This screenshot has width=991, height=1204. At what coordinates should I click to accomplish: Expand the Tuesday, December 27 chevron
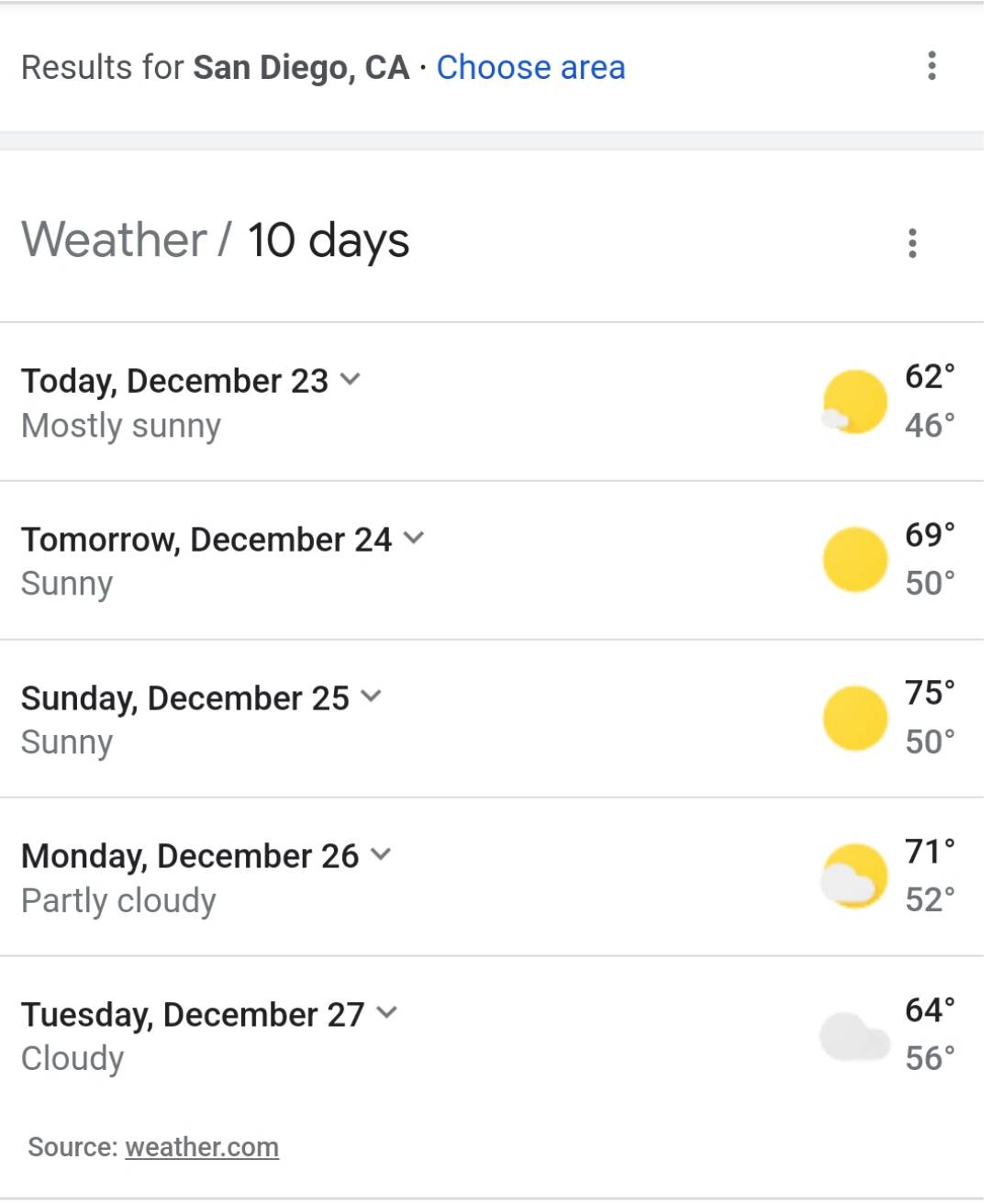pyautogui.click(x=386, y=1012)
